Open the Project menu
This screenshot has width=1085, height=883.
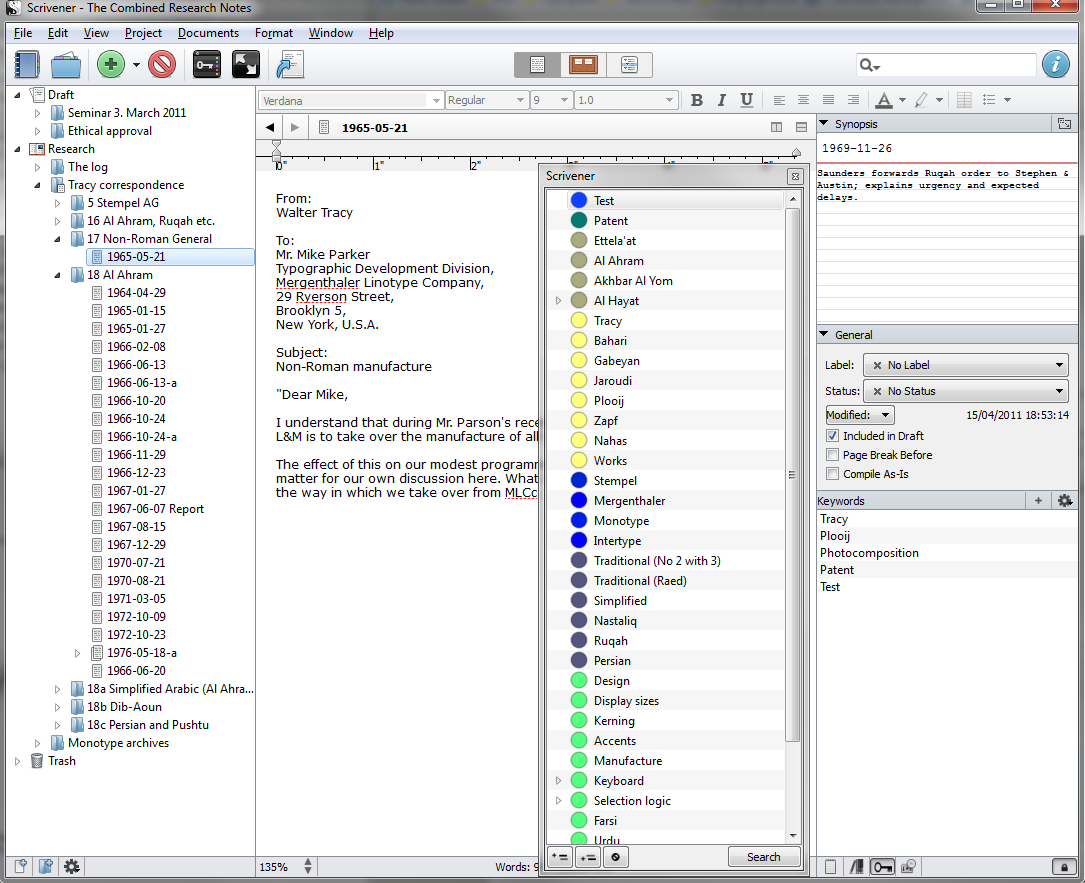143,33
